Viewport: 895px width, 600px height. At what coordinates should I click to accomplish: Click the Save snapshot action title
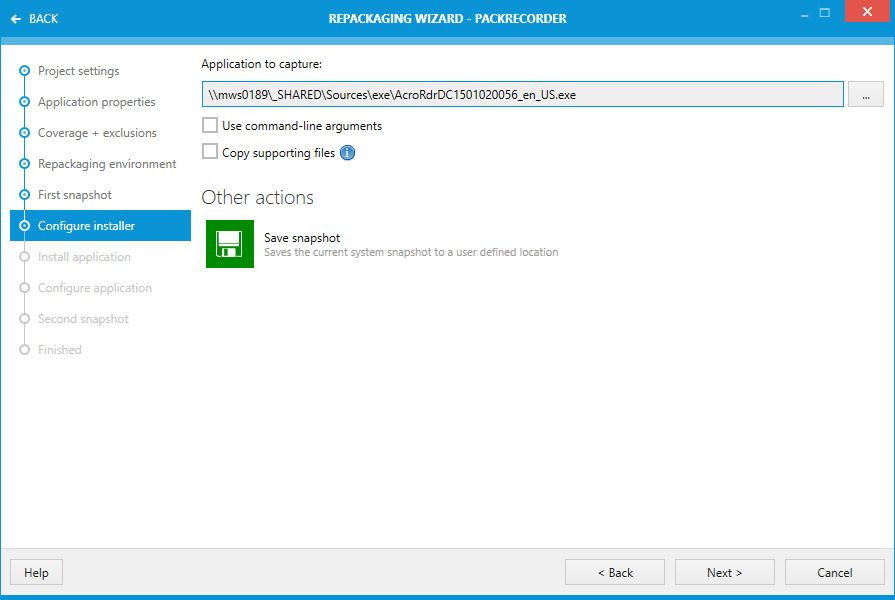coord(302,238)
